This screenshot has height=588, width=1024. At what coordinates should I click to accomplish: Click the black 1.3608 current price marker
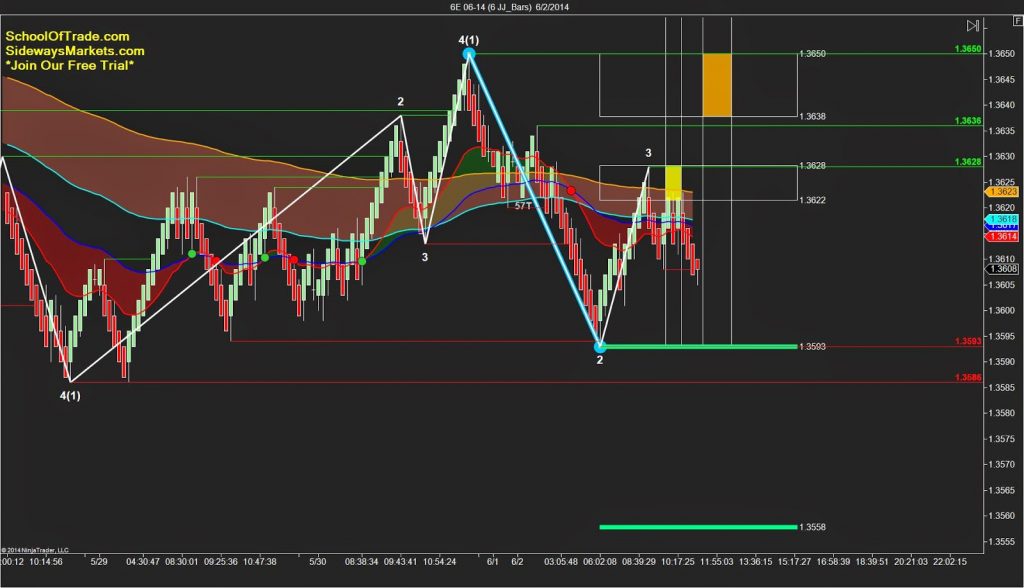1002,269
